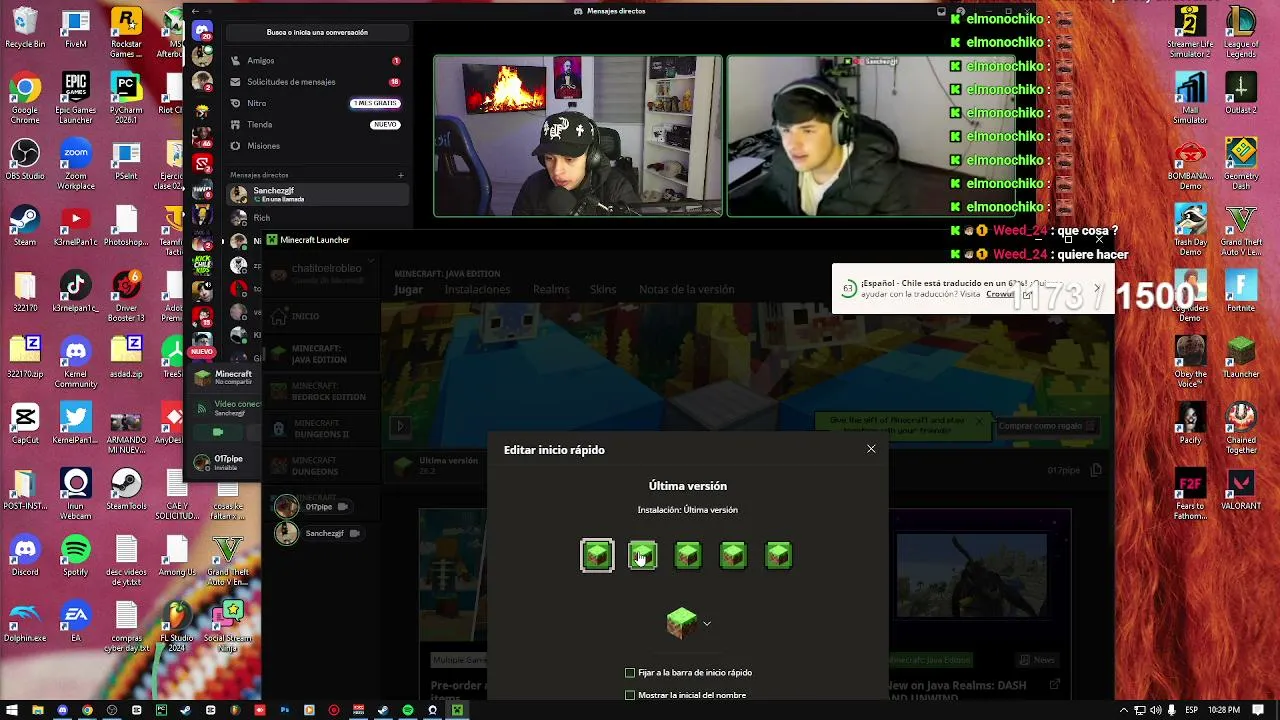Switch to Jugar tab in Minecraft Launcher
This screenshot has height=720, width=1280.
[x=408, y=290]
